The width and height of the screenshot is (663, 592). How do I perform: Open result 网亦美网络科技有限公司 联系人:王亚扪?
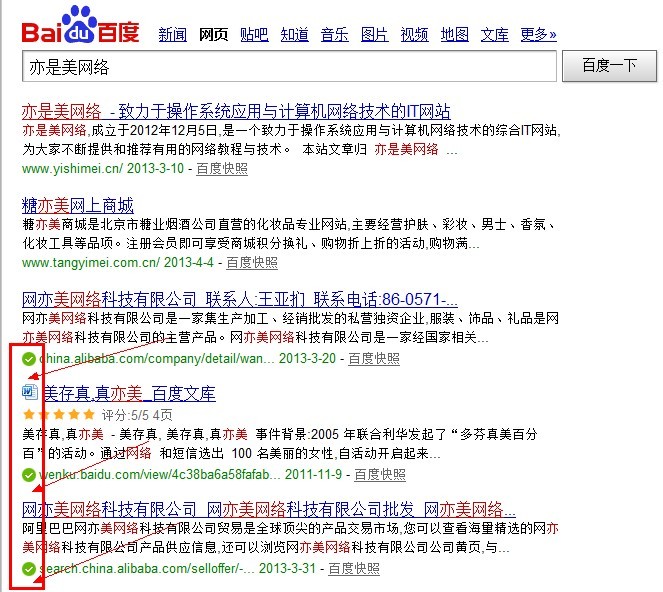click(x=240, y=300)
